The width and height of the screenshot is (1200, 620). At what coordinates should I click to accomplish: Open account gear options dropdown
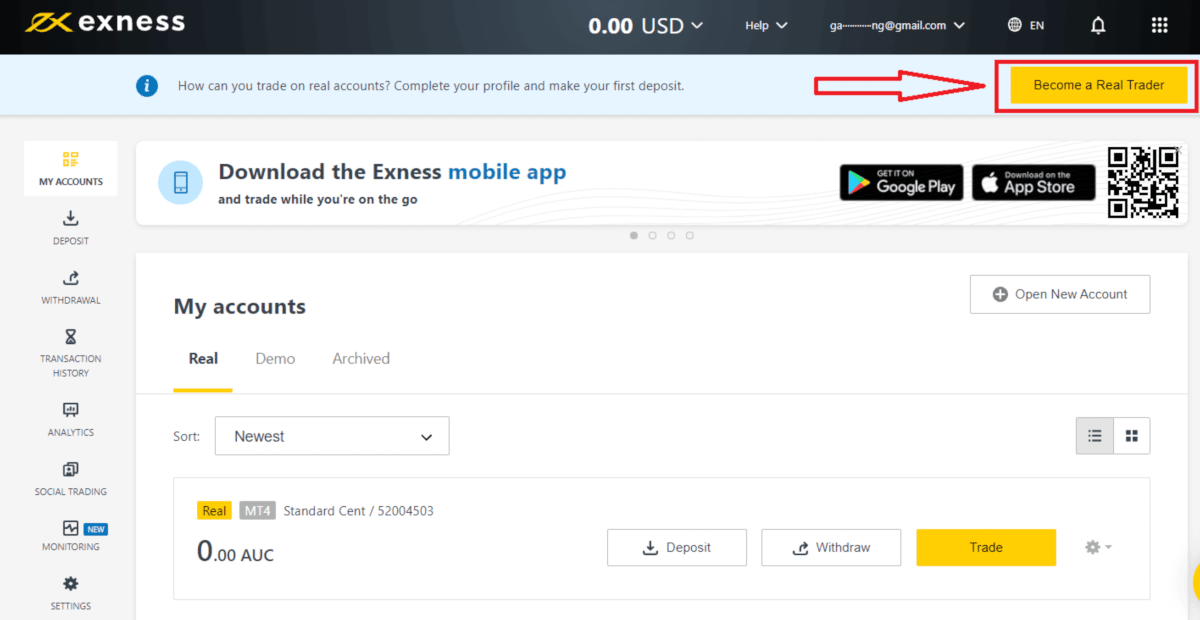pos(1098,547)
